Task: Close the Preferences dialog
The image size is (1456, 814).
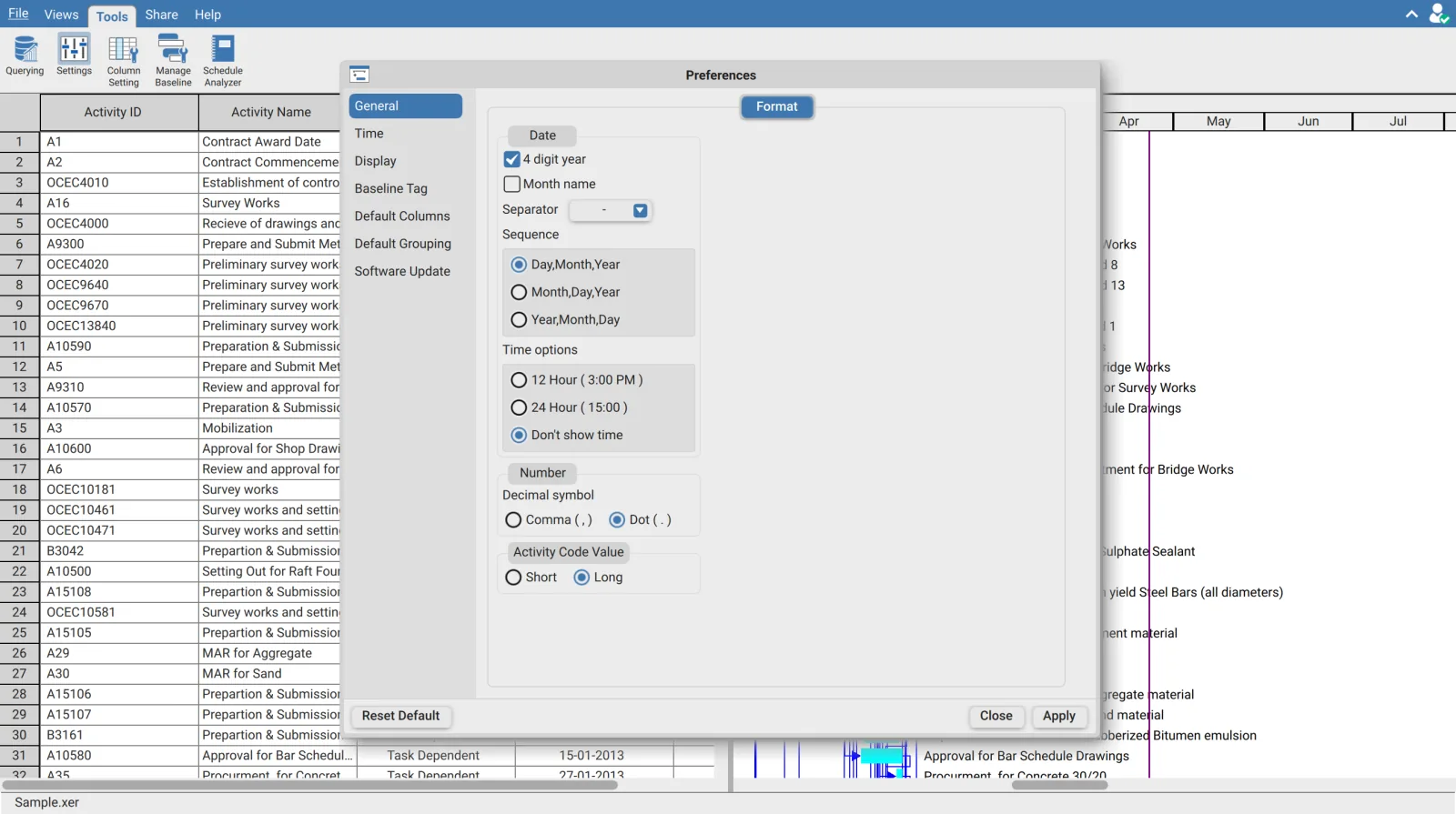Action: coord(996,716)
